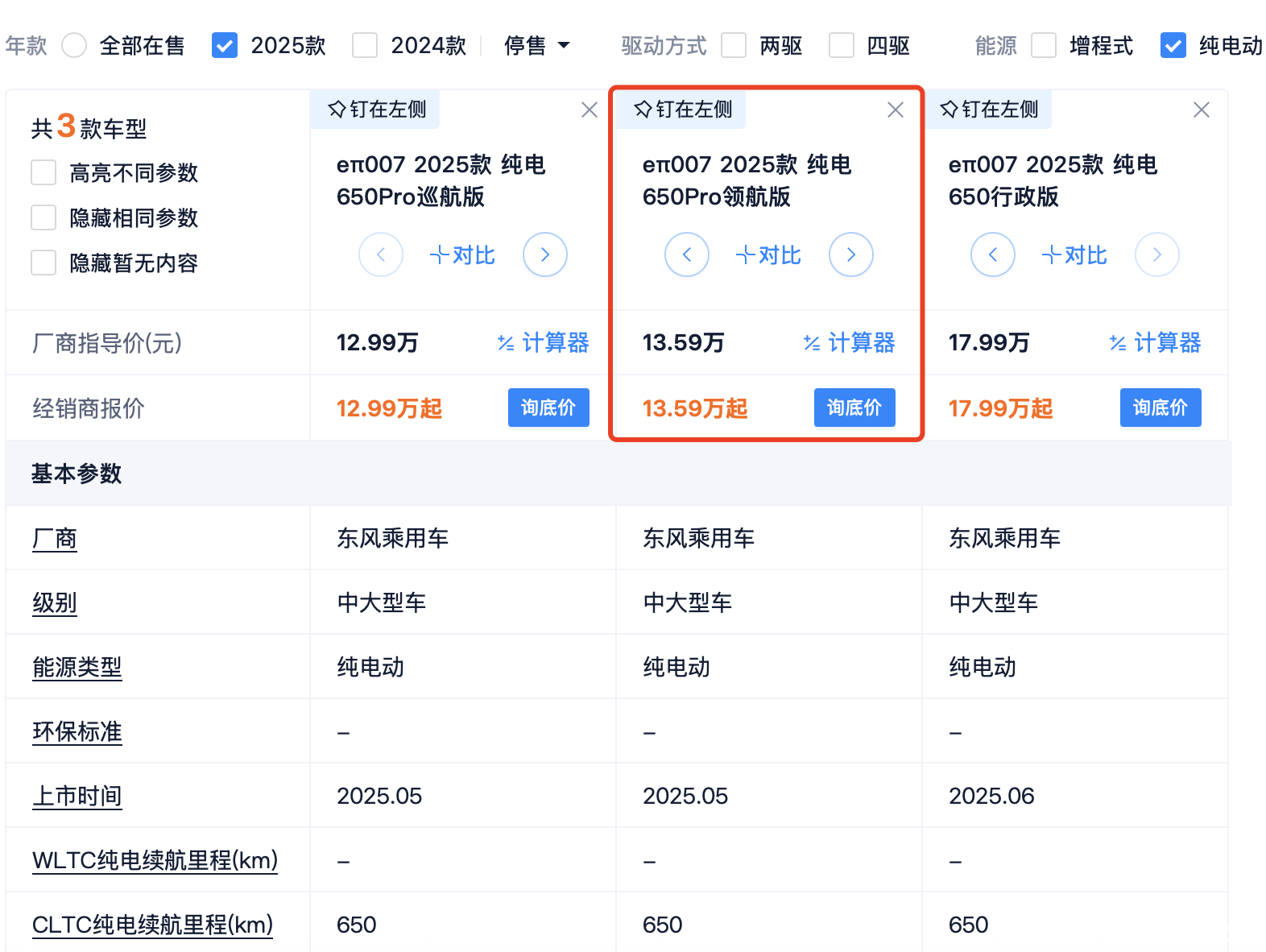Image resolution: width=1266 pixels, height=952 pixels.
Task: Uncheck the 纯电动 energy checkbox
Action: (1173, 45)
